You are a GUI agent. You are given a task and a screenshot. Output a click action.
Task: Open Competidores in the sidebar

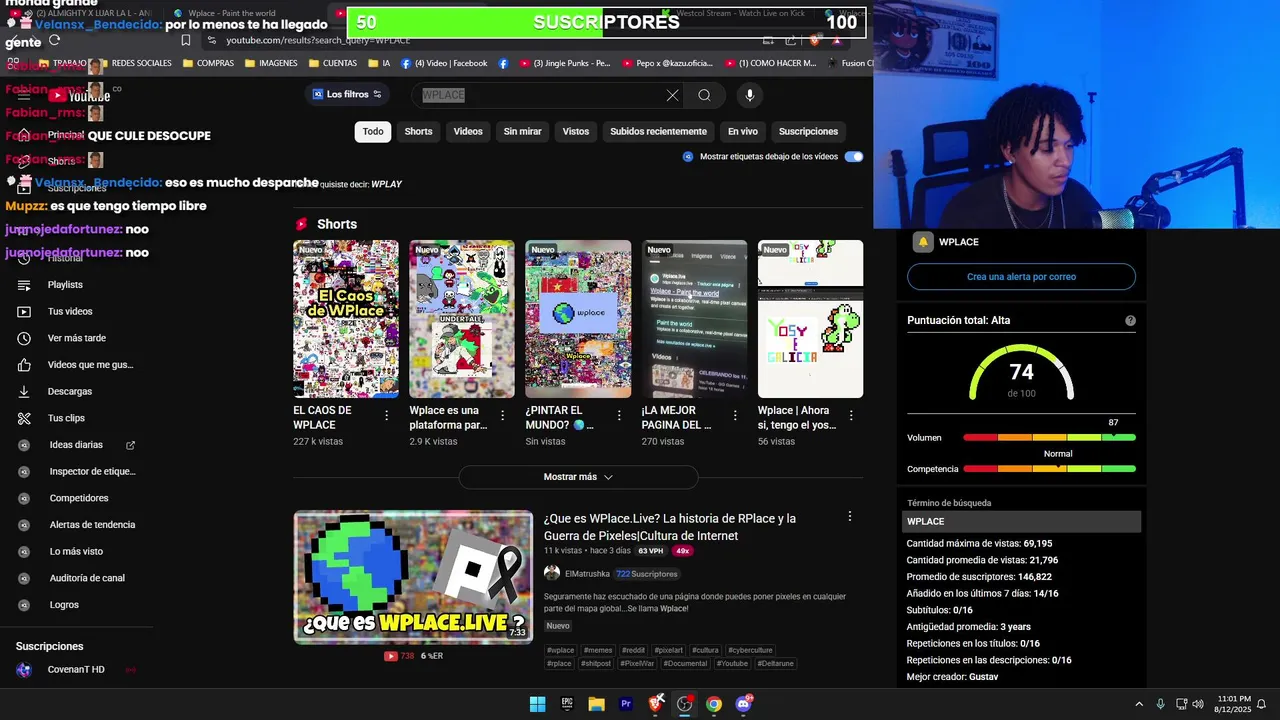coord(79,498)
